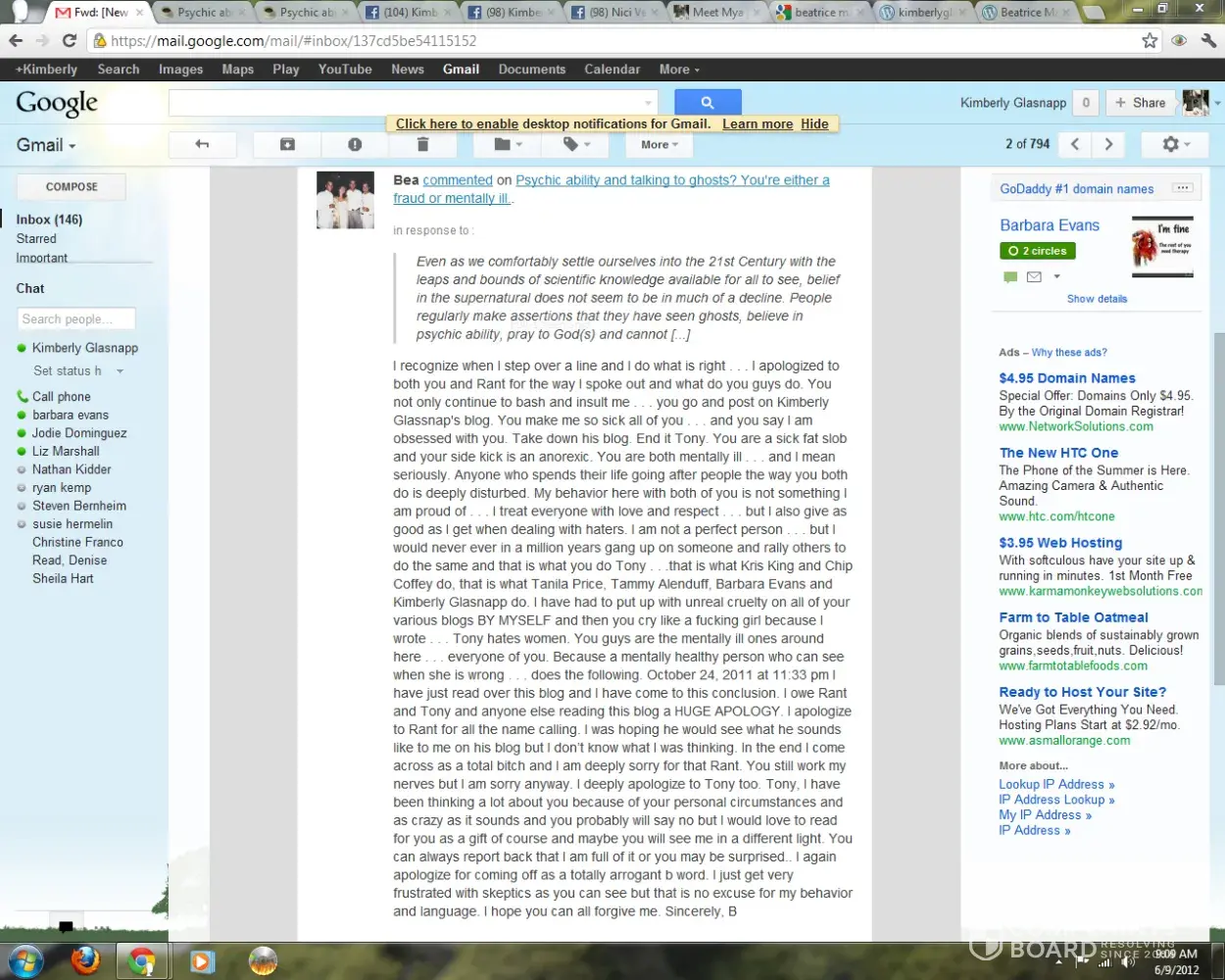Image resolution: width=1225 pixels, height=980 pixels.
Task: Open chat with Nathan Kidder
Action: coord(72,468)
